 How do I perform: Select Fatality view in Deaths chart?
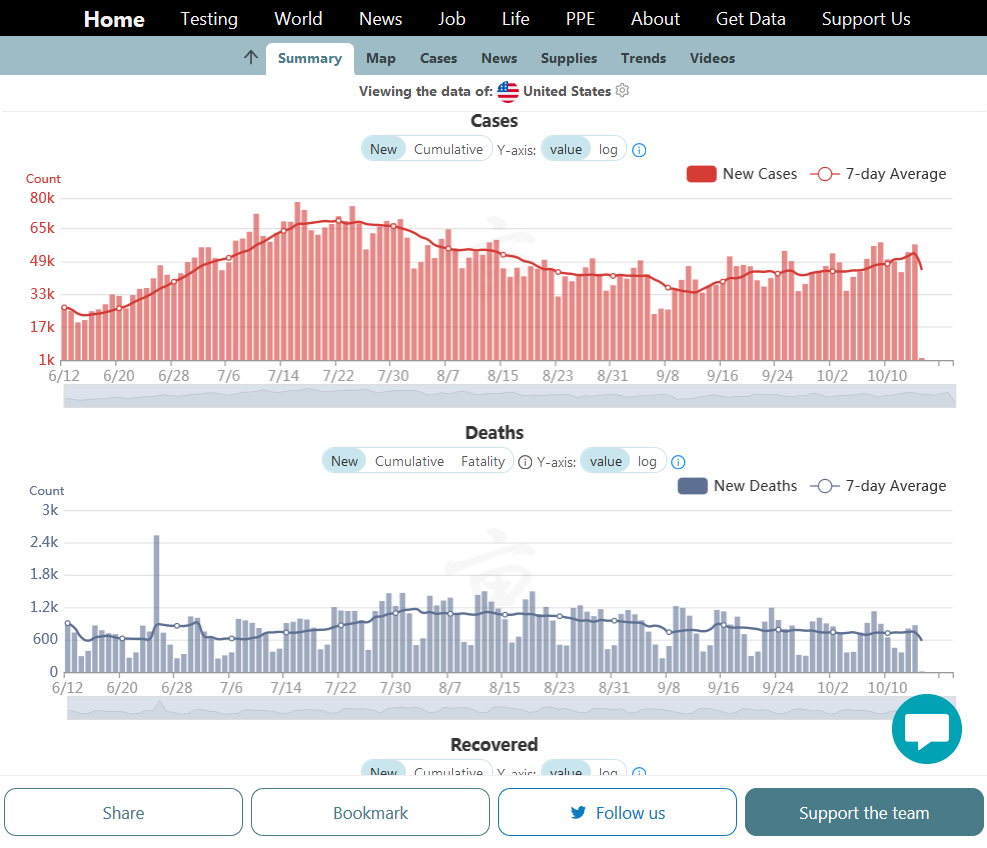pyautogui.click(x=483, y=461)
